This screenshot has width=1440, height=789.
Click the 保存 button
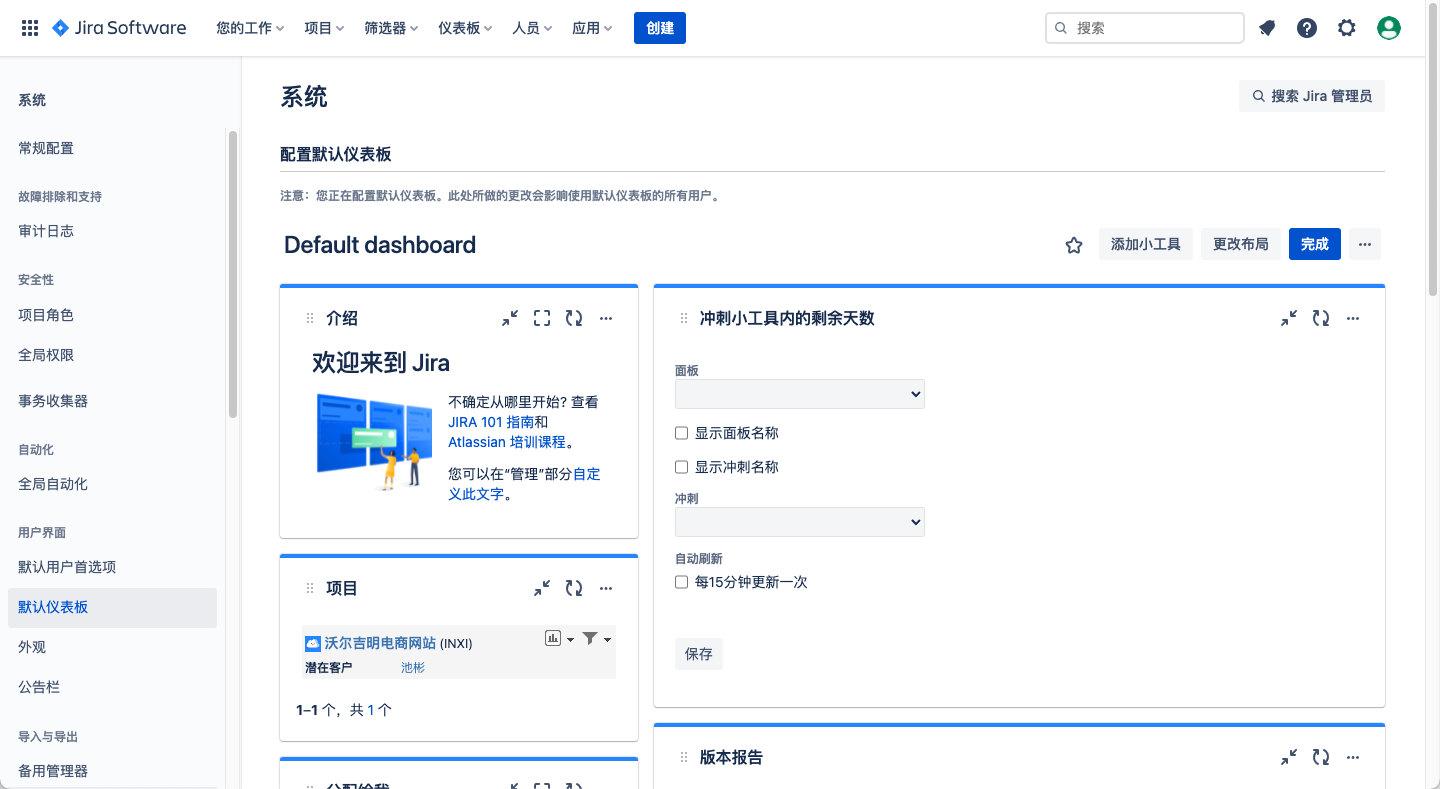click(x=699, y=654)
